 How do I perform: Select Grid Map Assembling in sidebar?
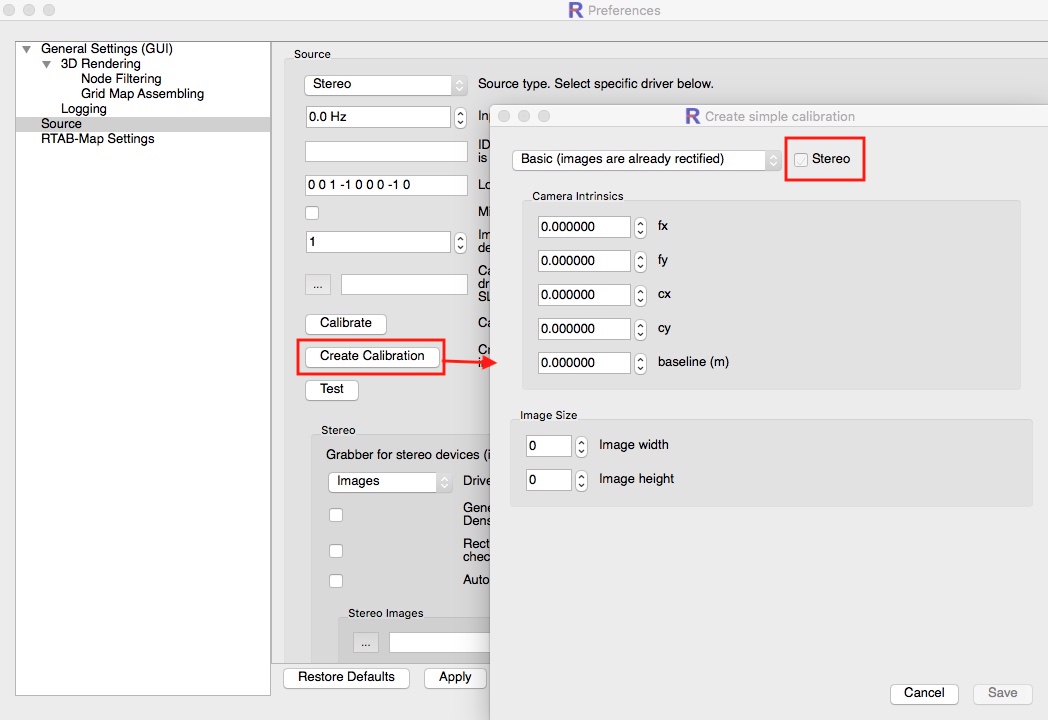pos(142,94)
